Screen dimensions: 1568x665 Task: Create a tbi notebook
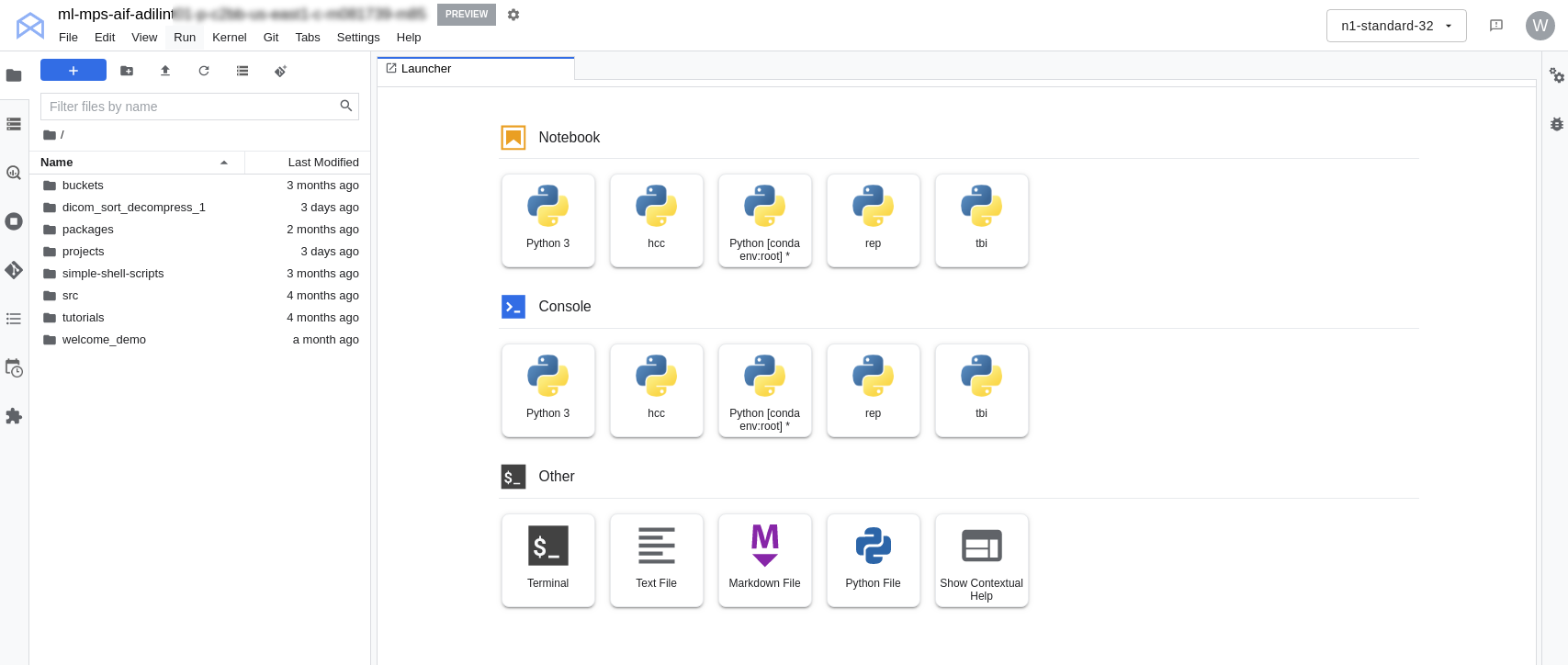click(x=981, y=220)
